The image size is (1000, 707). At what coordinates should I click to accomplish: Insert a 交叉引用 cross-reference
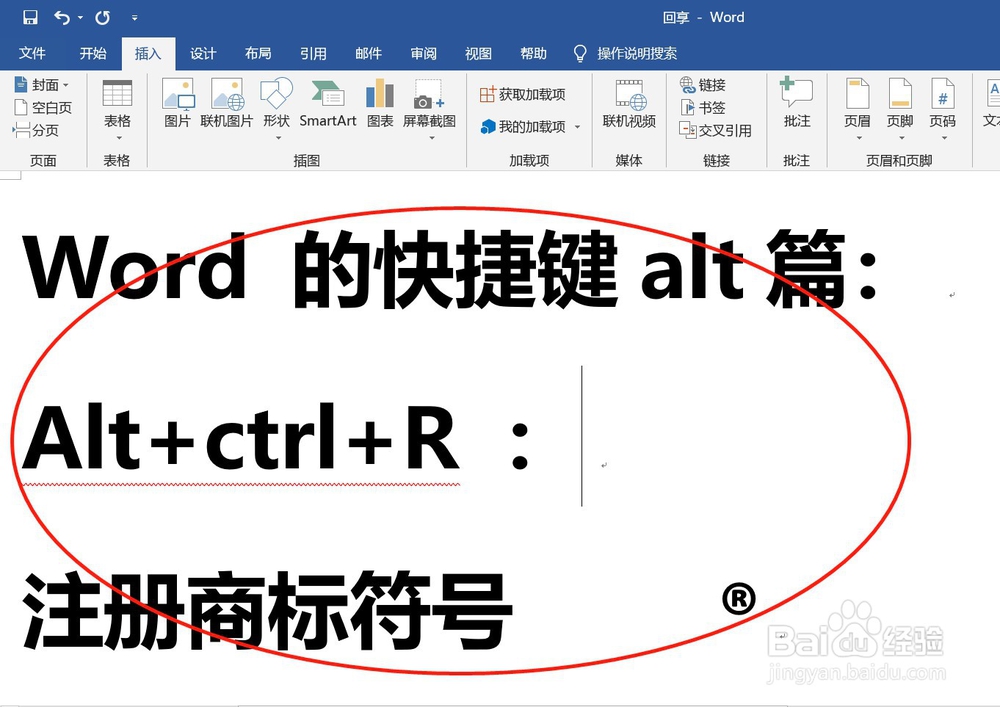(716, 130)
